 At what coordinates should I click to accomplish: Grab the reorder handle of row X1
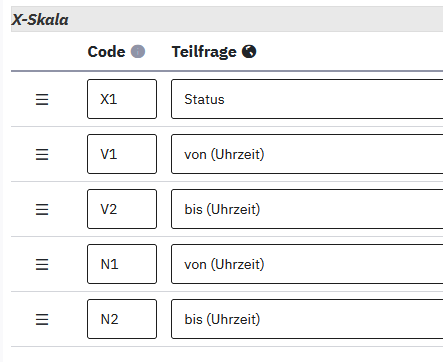[x=42, y=99]
